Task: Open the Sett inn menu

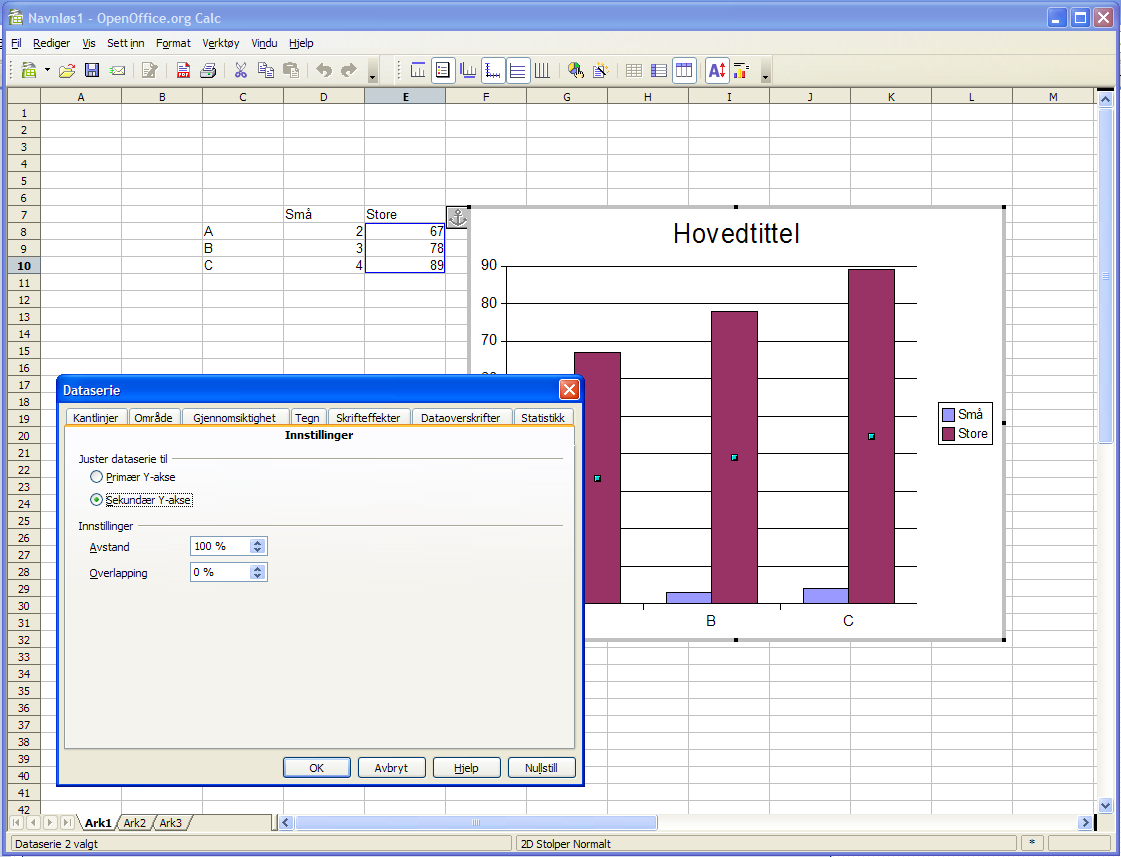Action: [126, 43]
